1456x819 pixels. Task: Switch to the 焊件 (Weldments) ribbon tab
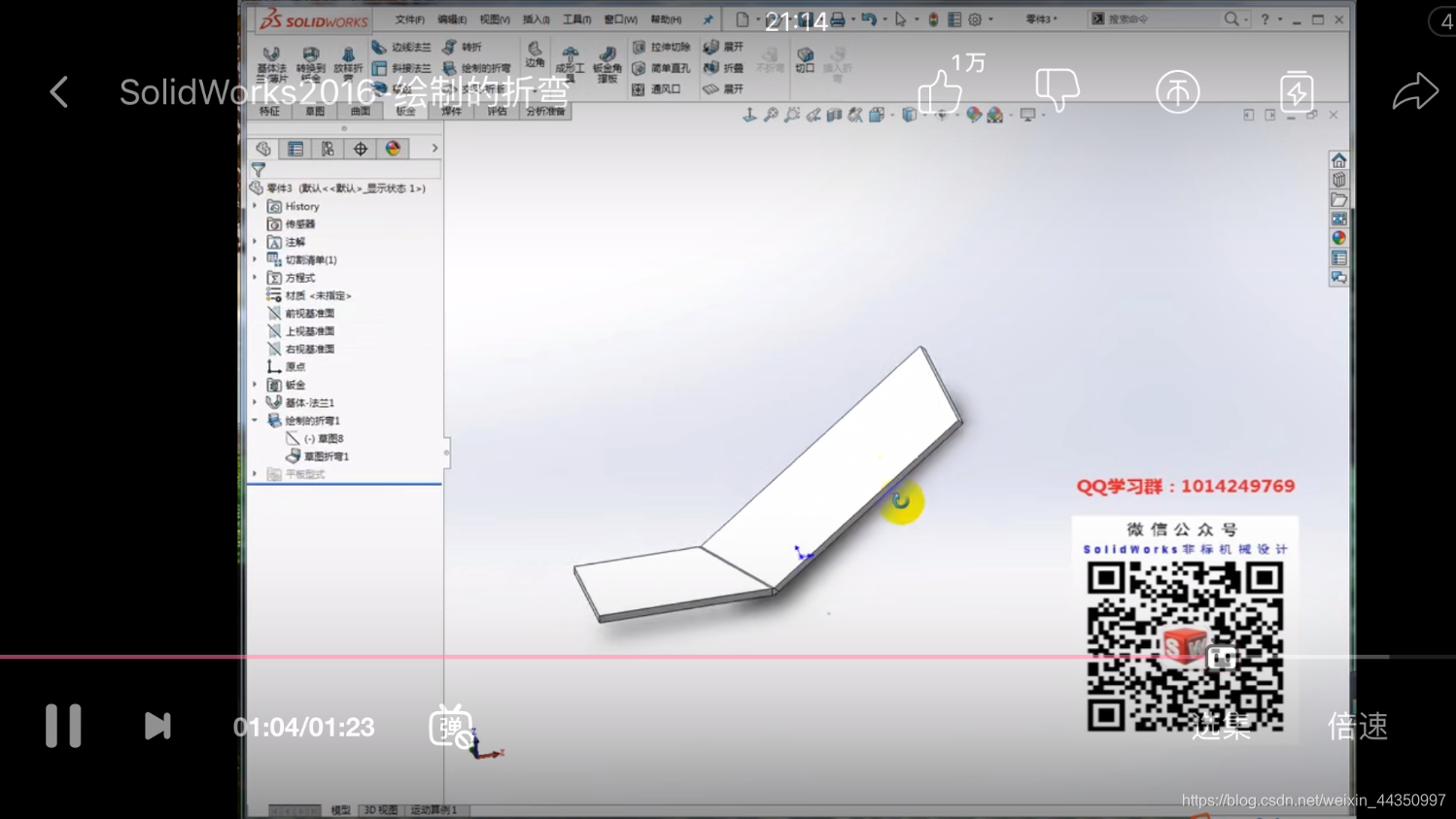451,112
